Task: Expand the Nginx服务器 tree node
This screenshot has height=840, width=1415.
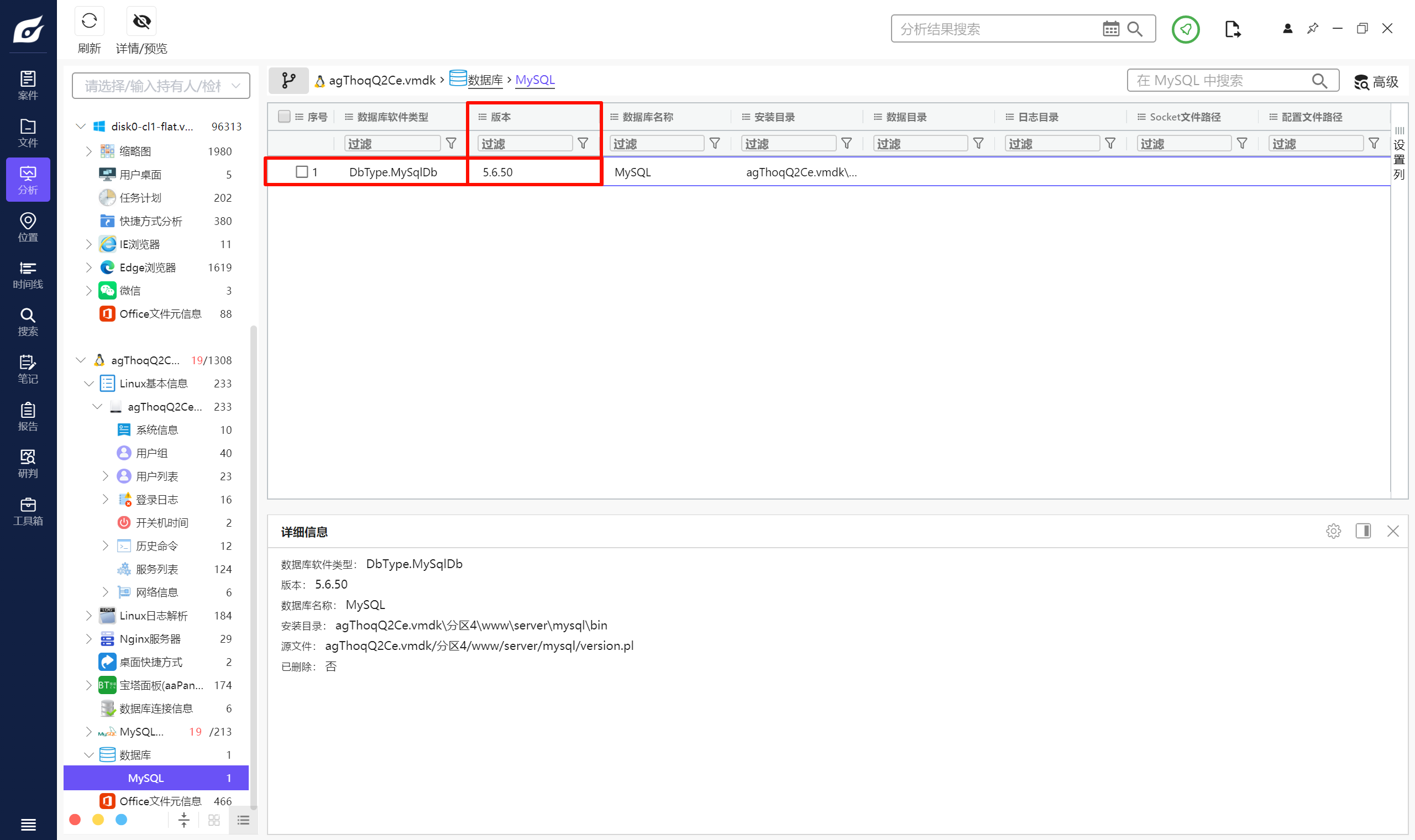Action: pos(89,638)
